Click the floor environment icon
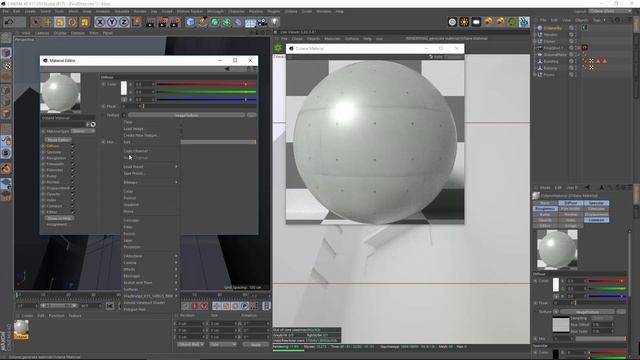Image resolution: width=640 pixels, height=360 pixels. click(x=250, y=22)
